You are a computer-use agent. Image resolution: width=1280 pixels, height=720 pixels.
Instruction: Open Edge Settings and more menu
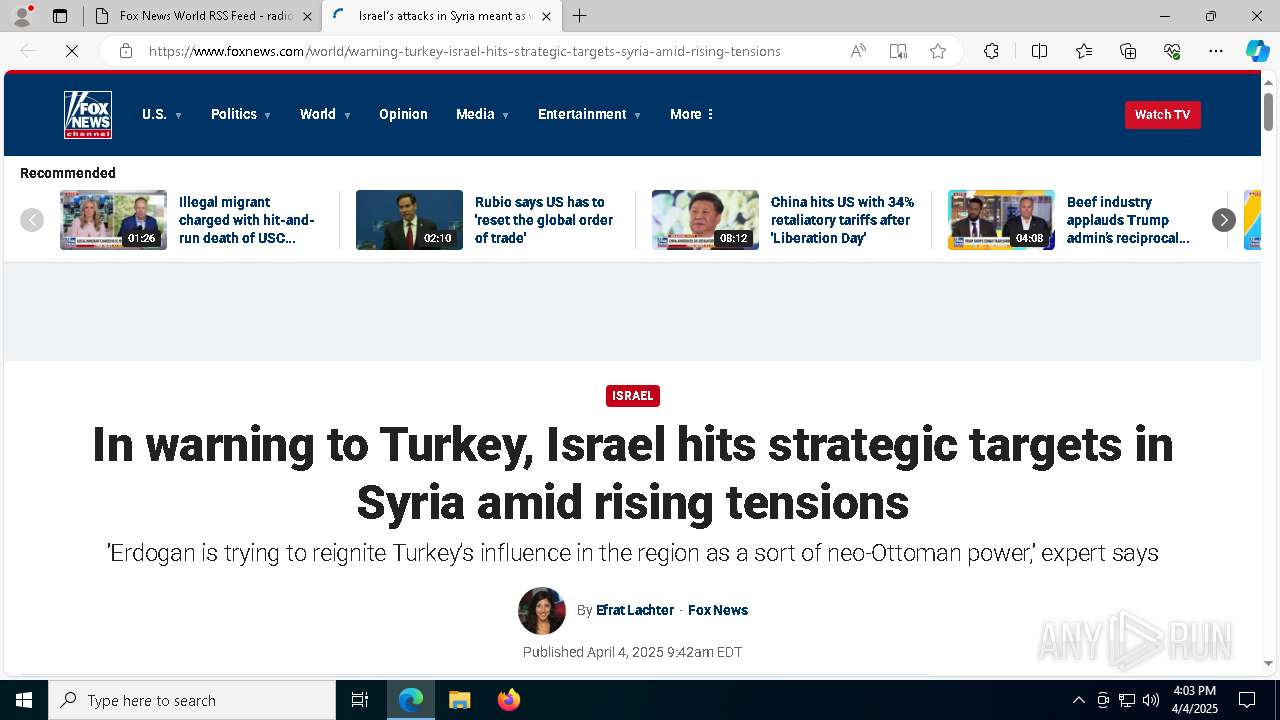(1216, 51)
